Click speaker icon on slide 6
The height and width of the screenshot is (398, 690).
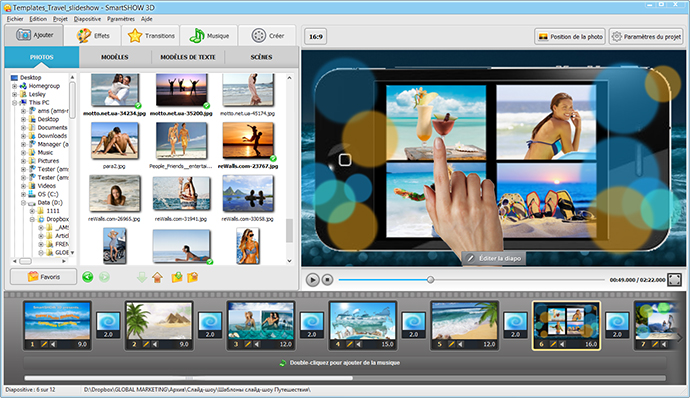click(x=562, y=344)
